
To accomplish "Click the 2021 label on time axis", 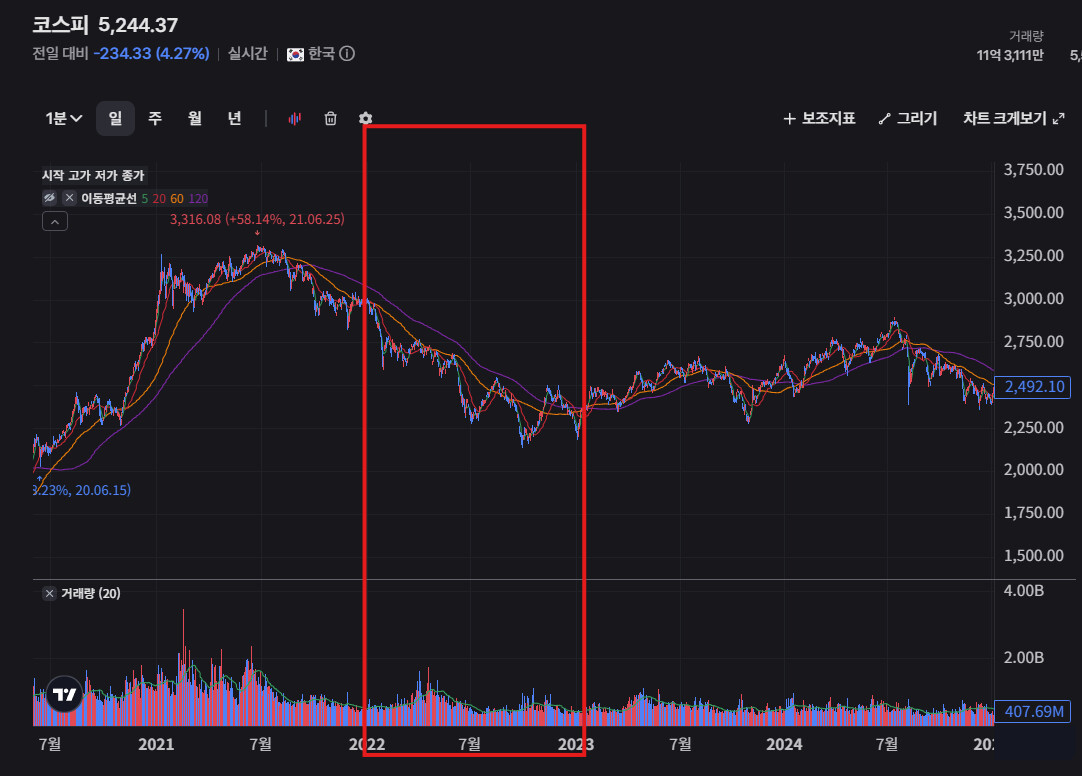I will pyautogui.click(x=156, y=744).
